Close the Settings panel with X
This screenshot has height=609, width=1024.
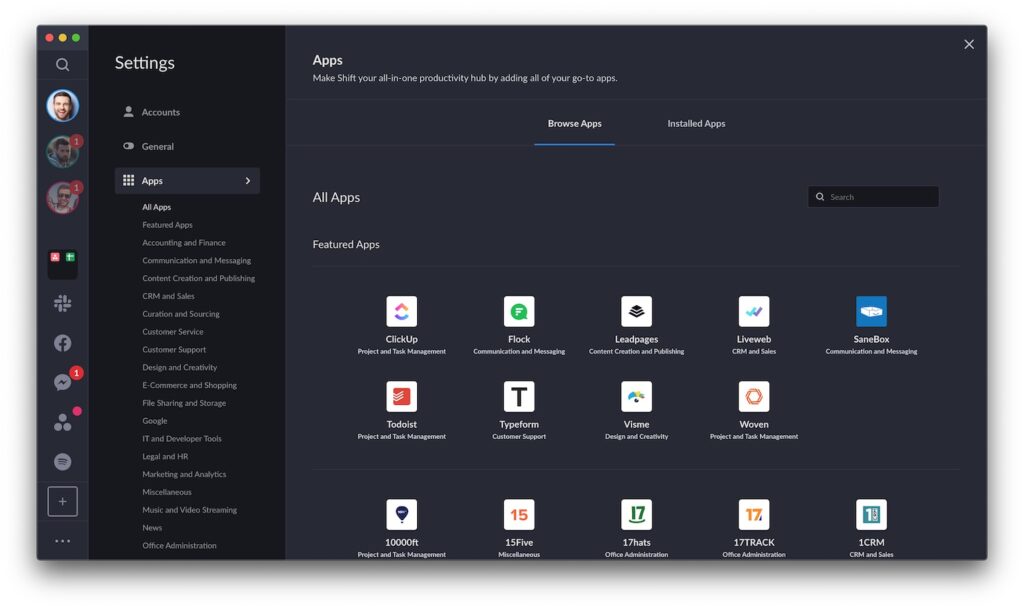coord(969,44)
